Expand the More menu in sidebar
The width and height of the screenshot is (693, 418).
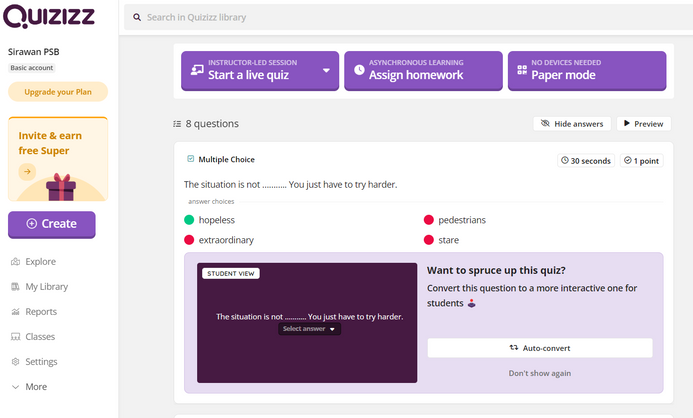click(x=28, y=387)
